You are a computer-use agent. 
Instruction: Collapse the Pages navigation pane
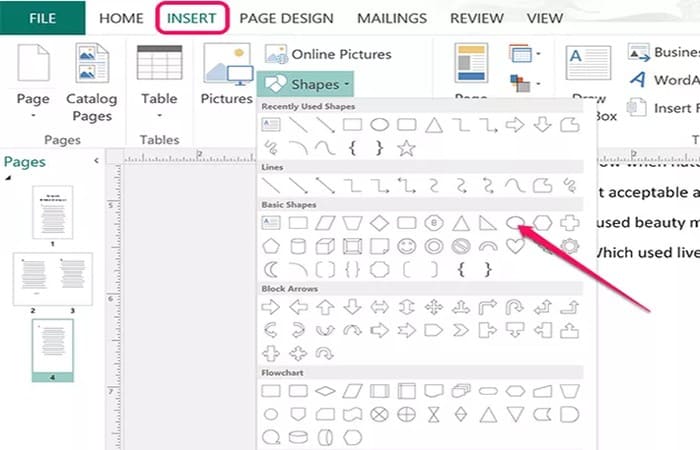tap(96, 161)
